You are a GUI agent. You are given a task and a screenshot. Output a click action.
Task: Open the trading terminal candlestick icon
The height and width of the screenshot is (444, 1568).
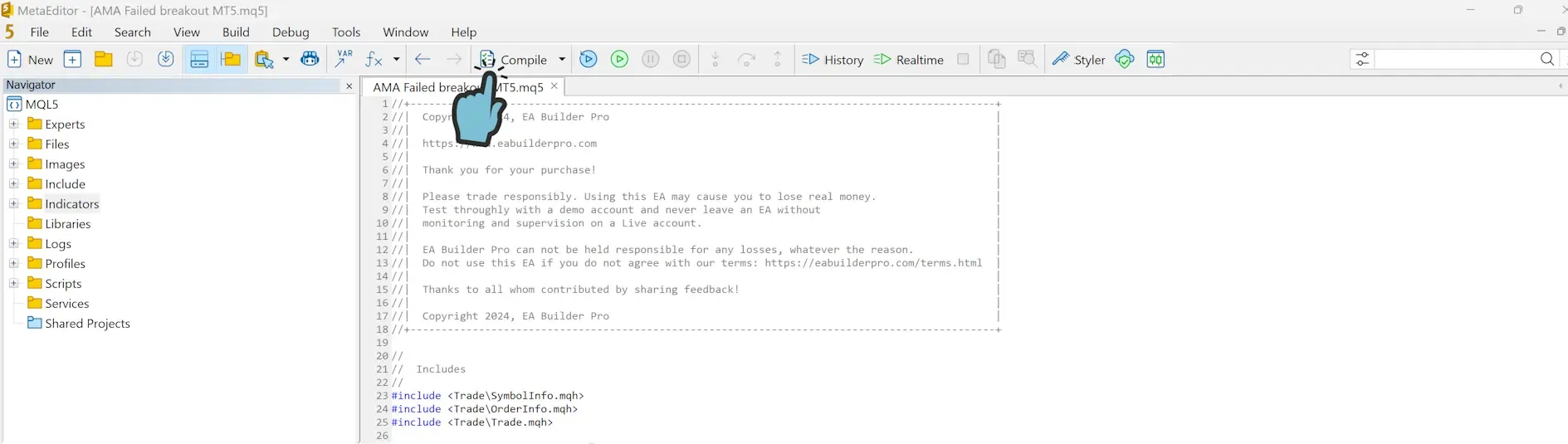(x=1155, y=60)
